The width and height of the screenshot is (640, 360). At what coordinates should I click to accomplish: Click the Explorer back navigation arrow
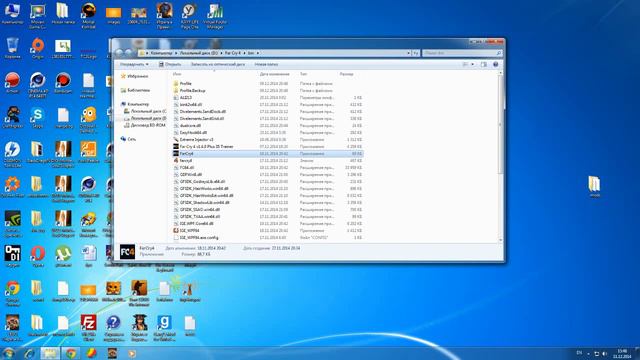tap(119, 53)
